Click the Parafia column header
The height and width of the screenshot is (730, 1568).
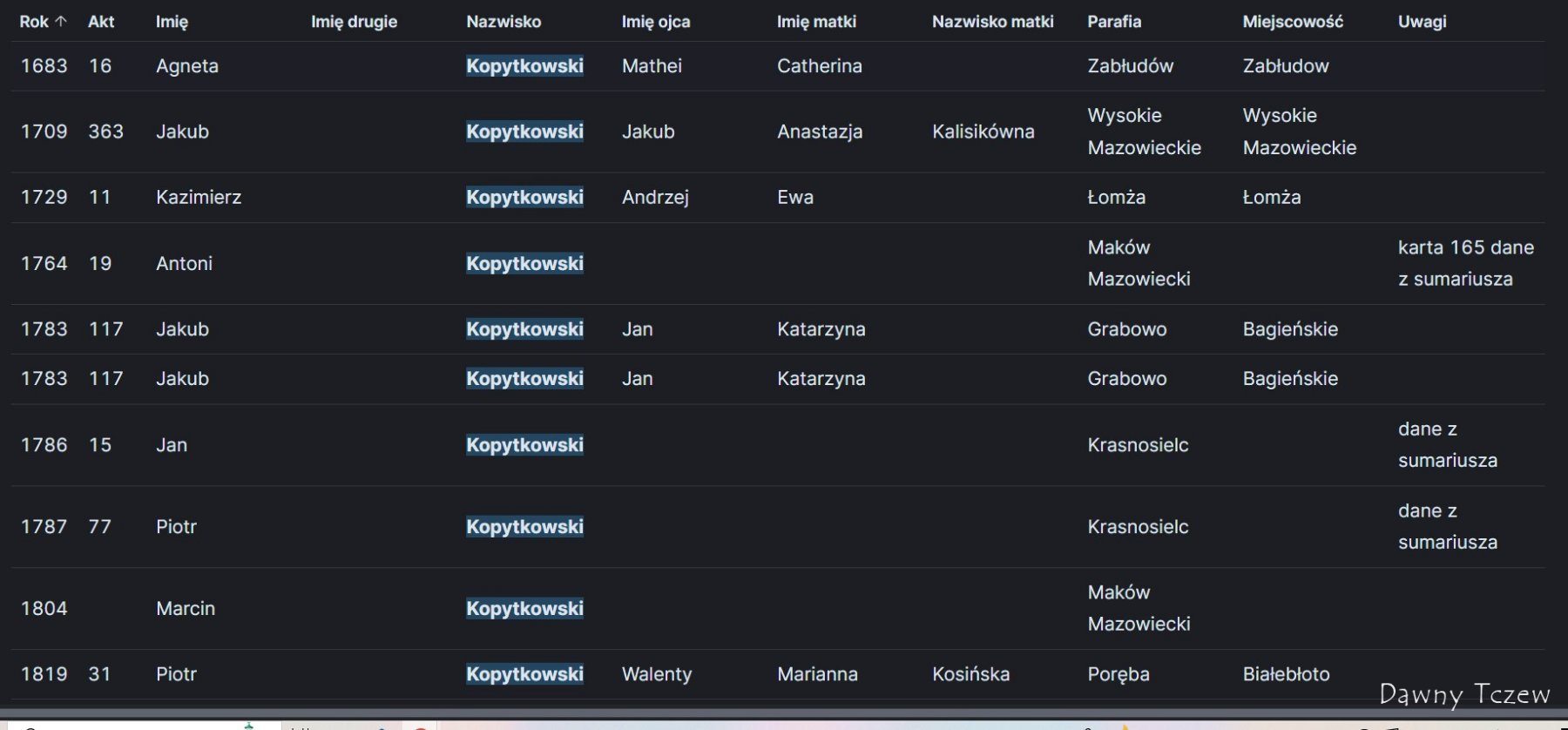pyautogui.click(x=1114, y=22)
